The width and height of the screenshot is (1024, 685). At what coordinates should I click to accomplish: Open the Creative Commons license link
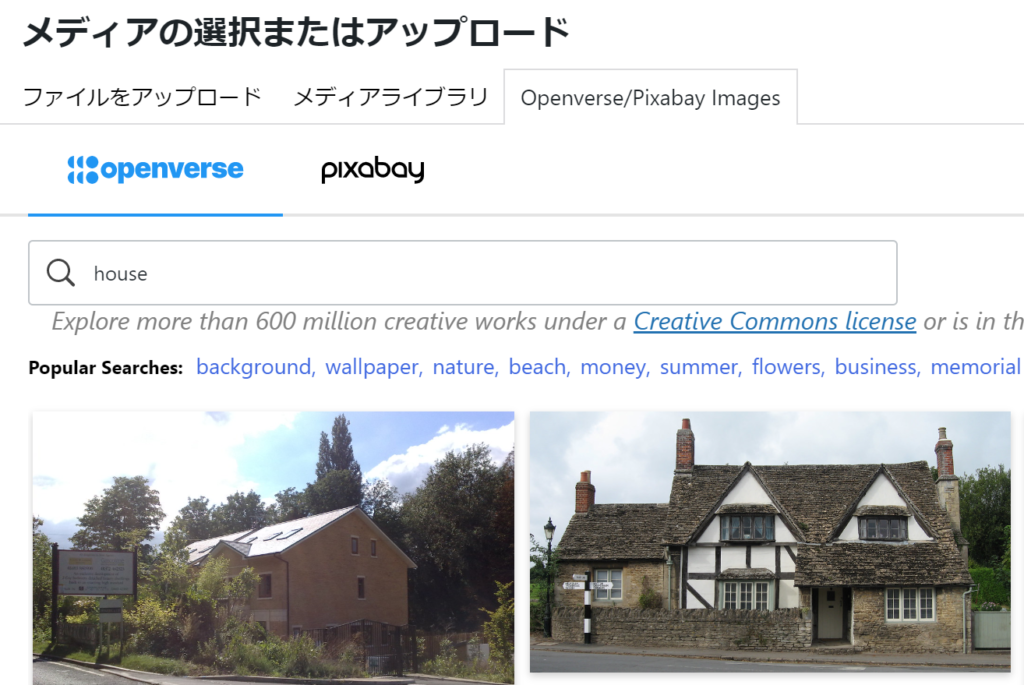pyautogui.click(x=775, y=321)
